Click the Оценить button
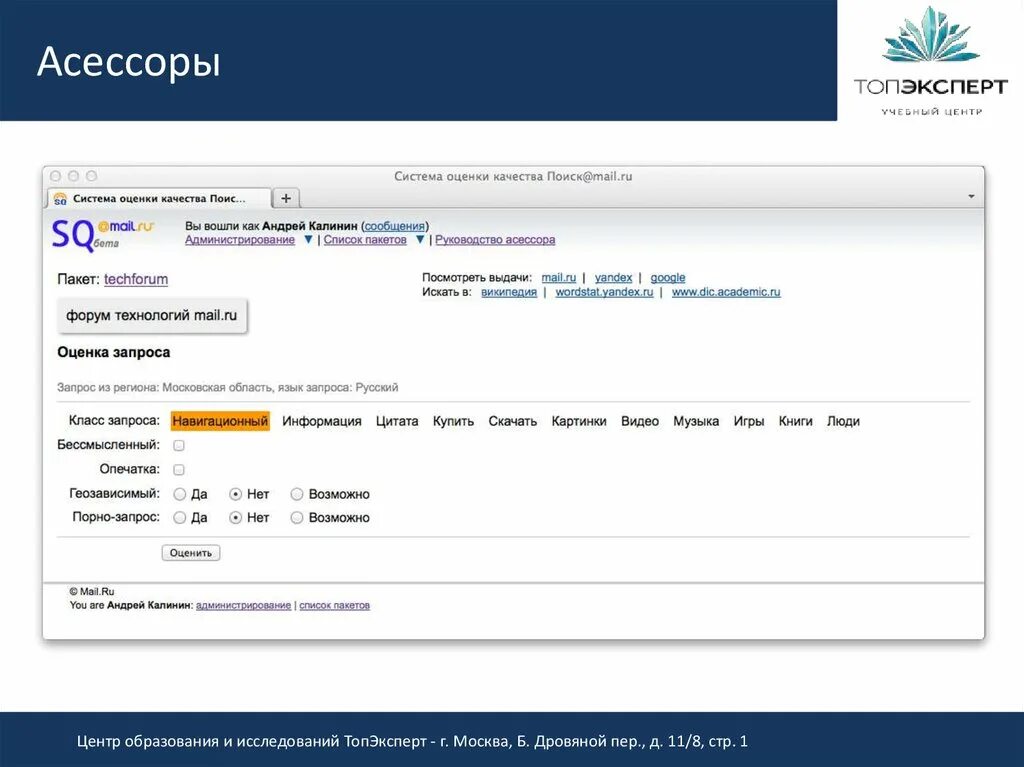Image resolution: width=1024 pixels, height=767 pixels. click(191, 553)
